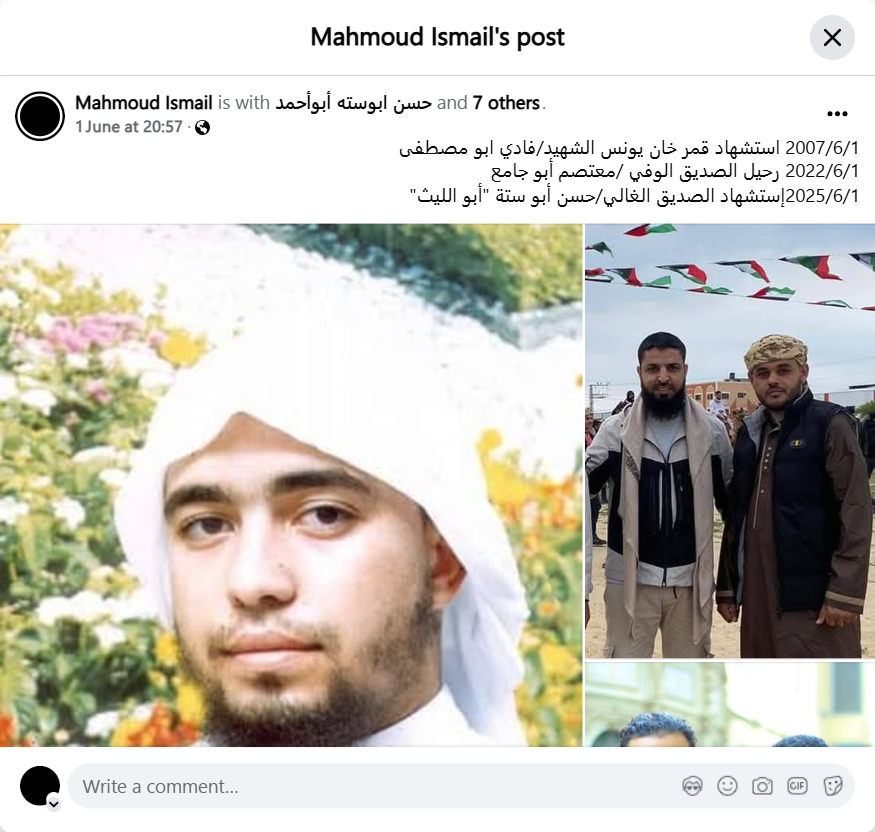Open the sticker picker icon
875x832 pixels.
coord(833,786)
